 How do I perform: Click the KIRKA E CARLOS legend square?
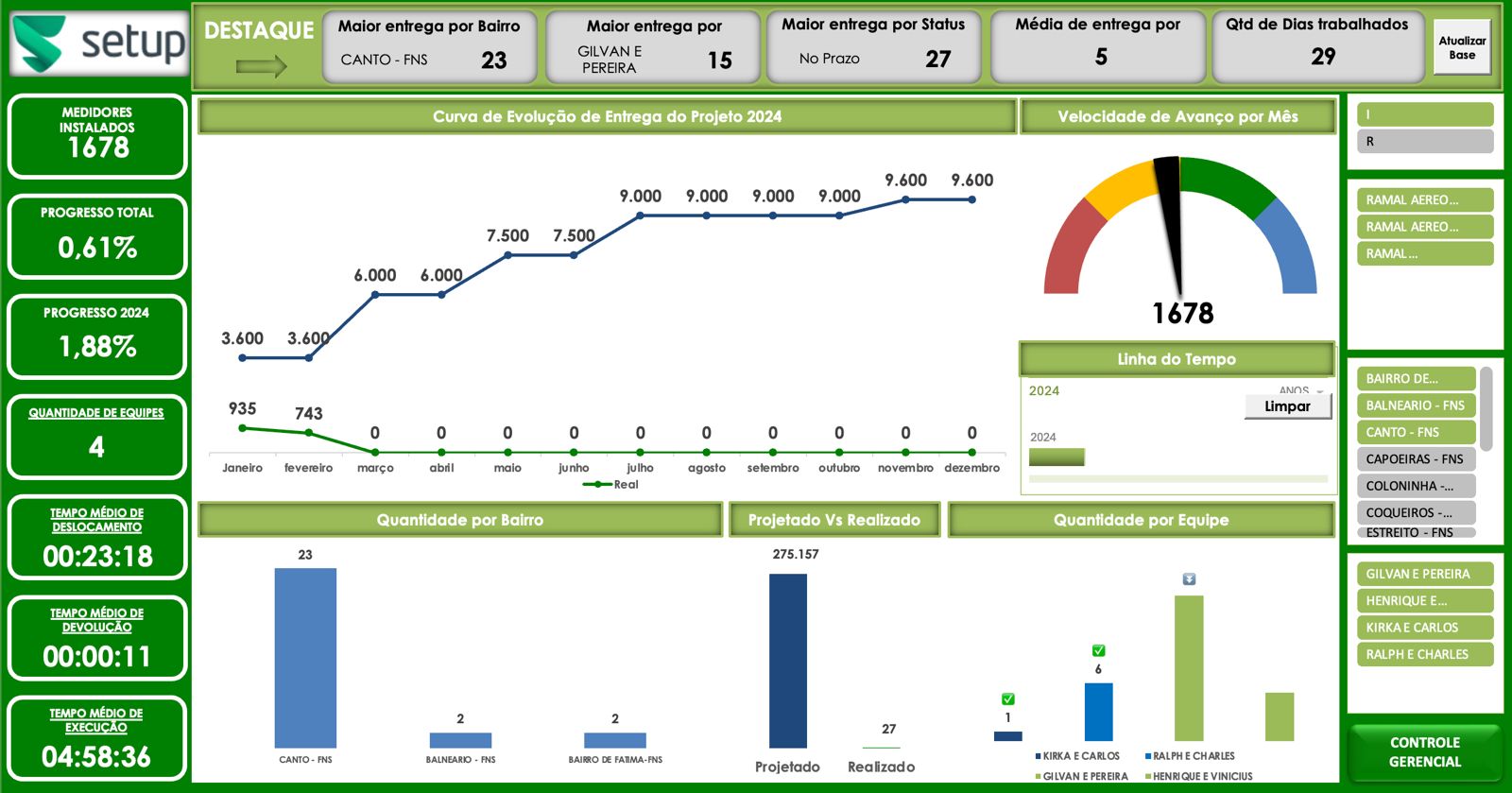[x=1039, y=756]
